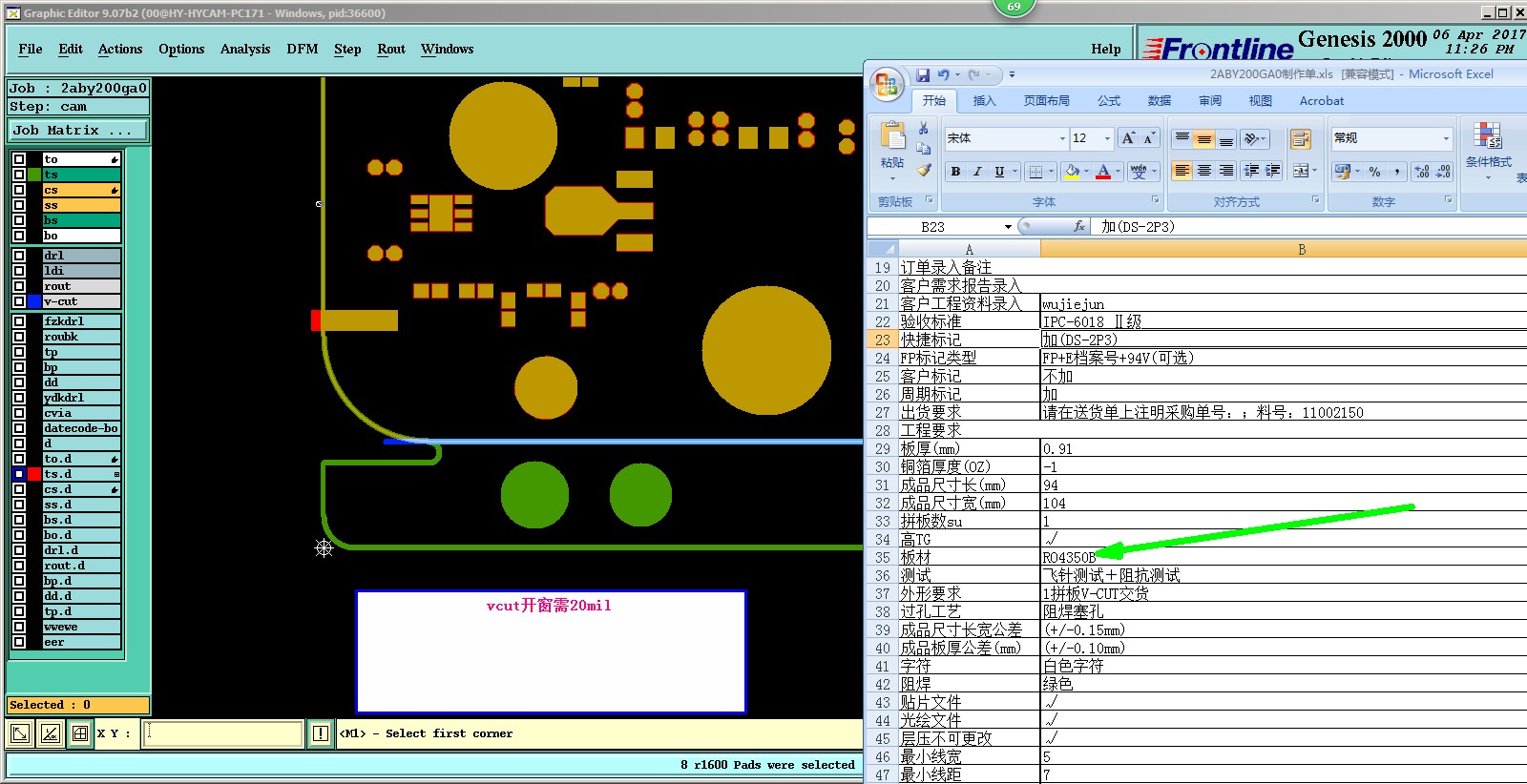Click the insert function fx icon
The height and width of the screenshot is (784, 1527).
click(1079, 227)
